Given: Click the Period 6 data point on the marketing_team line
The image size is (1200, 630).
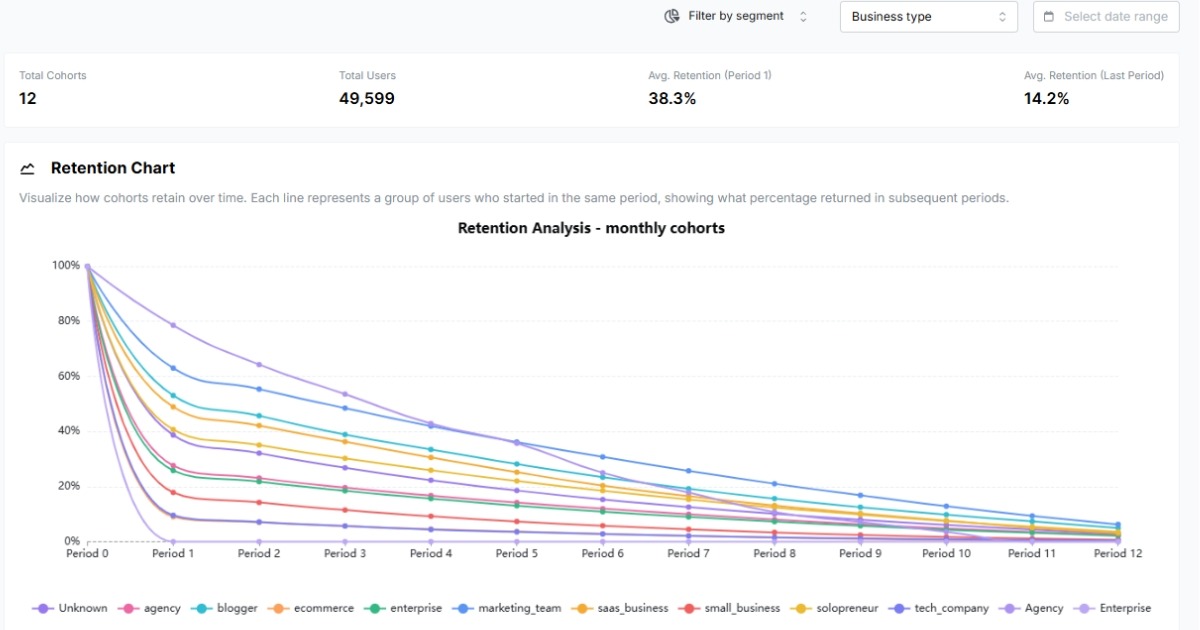Looking at the screenshot, I should 602,456.
